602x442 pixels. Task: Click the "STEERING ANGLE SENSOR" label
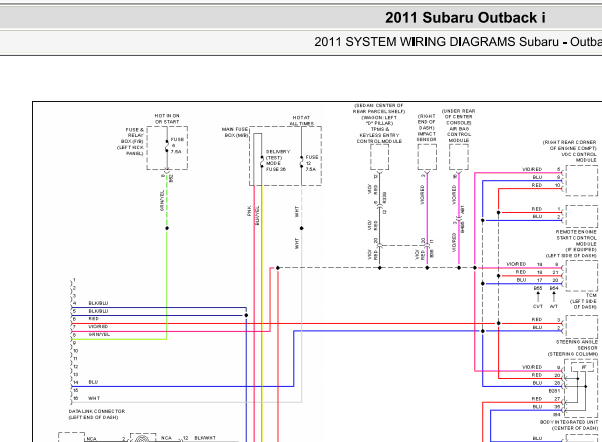(577, 345)
